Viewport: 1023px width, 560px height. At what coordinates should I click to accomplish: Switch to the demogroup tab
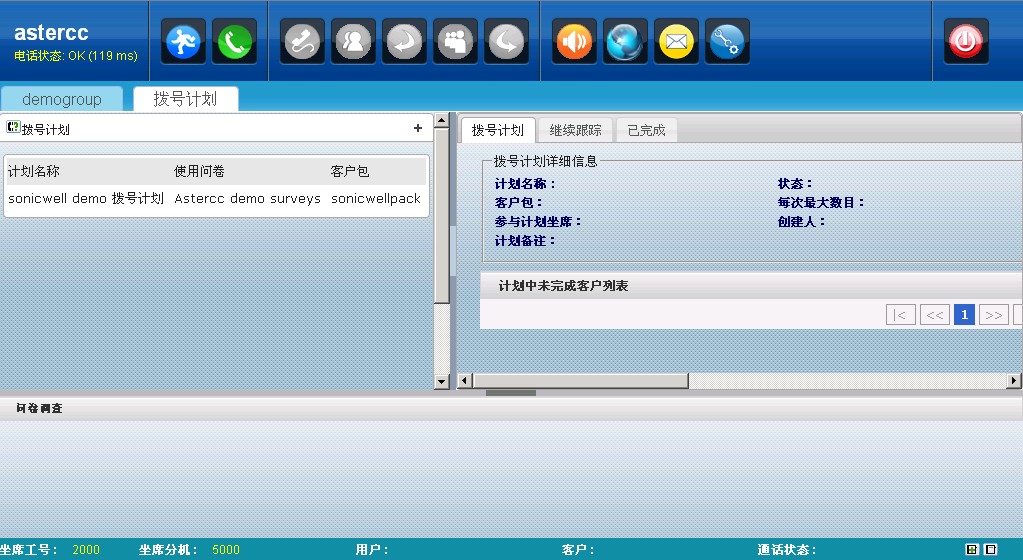(x=62, y=99)
